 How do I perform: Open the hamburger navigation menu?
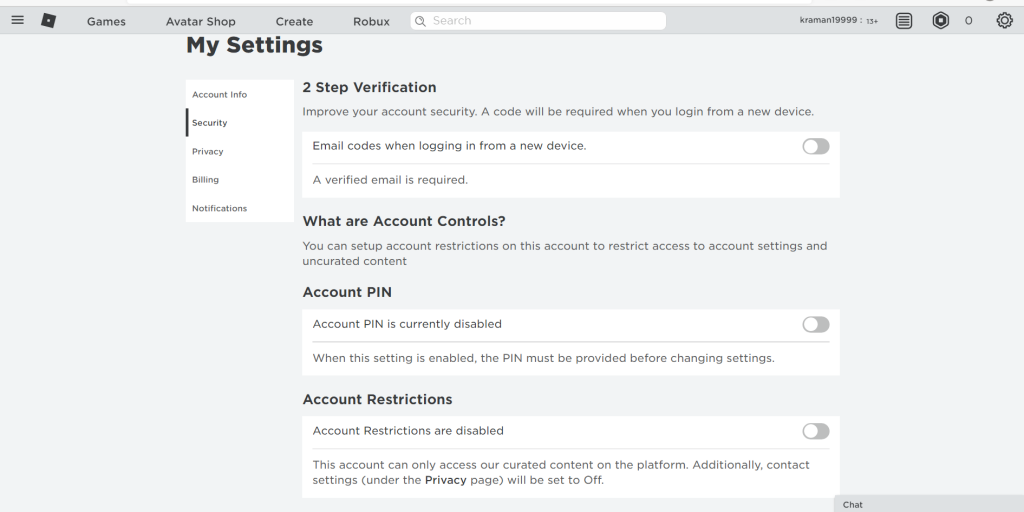[x=17, y=20]
